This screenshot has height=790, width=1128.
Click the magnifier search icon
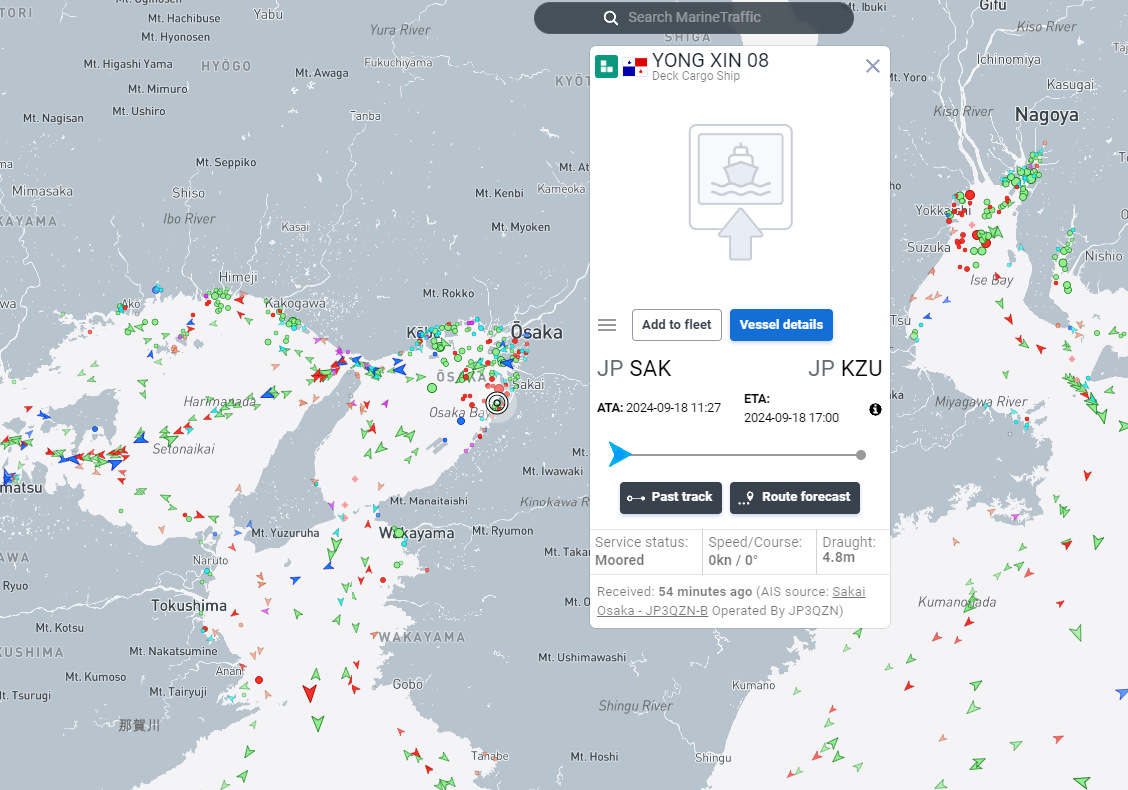coord(611,18)
